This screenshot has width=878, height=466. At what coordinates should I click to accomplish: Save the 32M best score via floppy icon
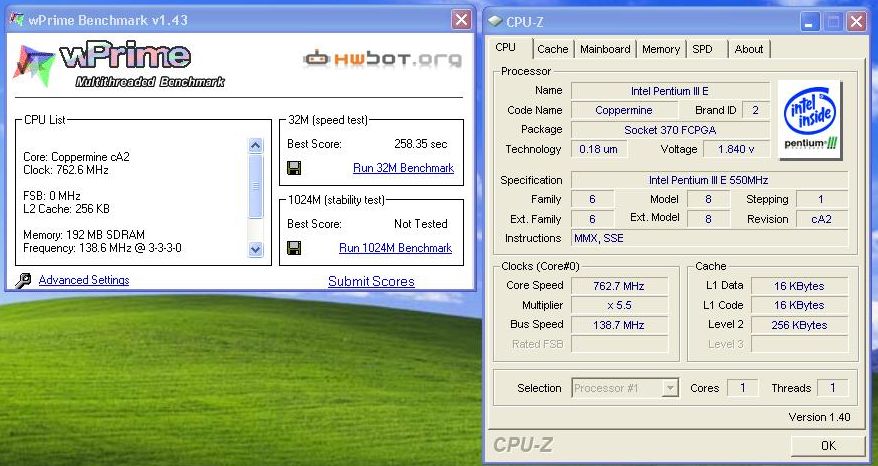(294, 167)
